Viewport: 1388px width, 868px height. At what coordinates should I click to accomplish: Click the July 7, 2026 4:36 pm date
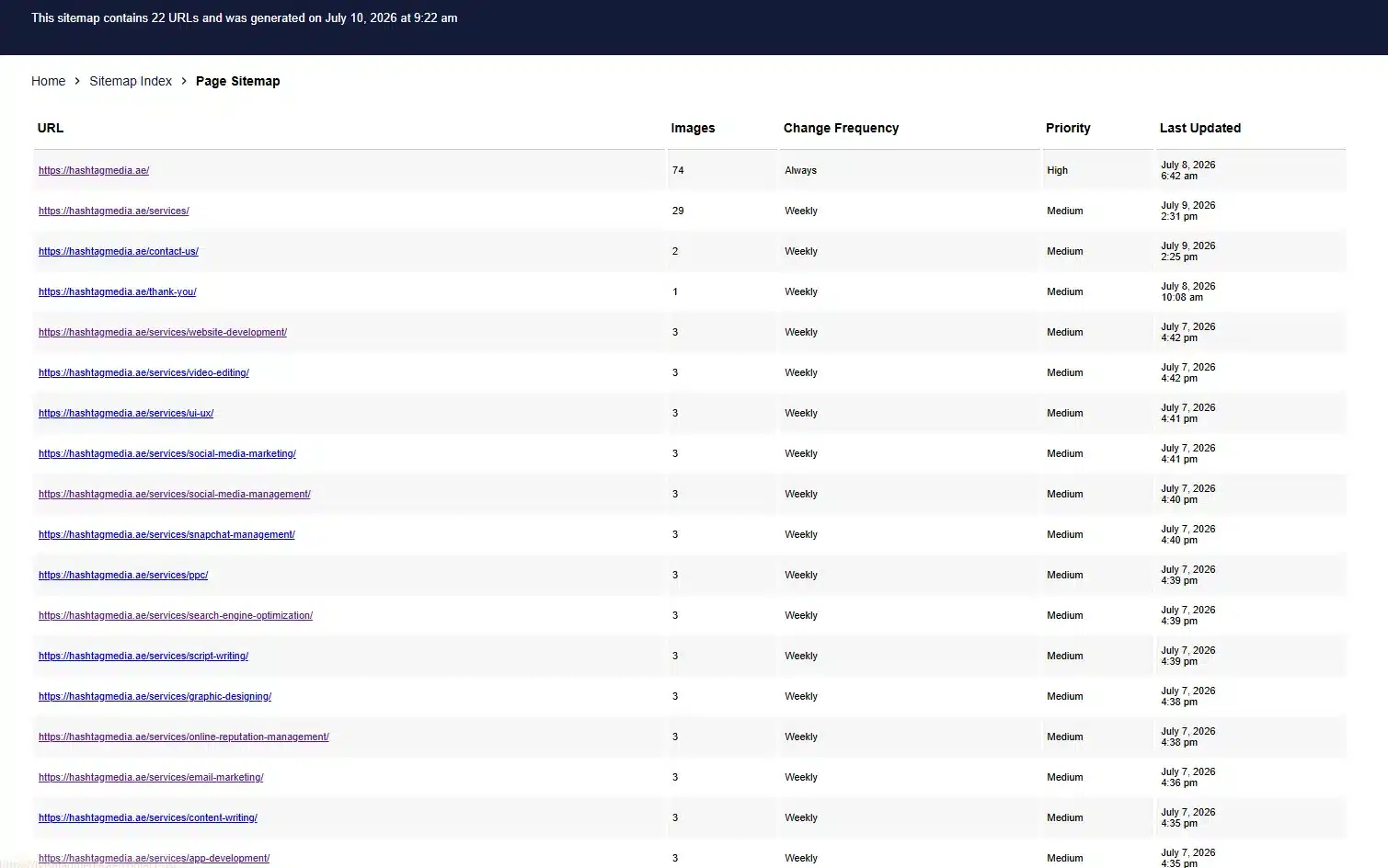pos(1187,777)
